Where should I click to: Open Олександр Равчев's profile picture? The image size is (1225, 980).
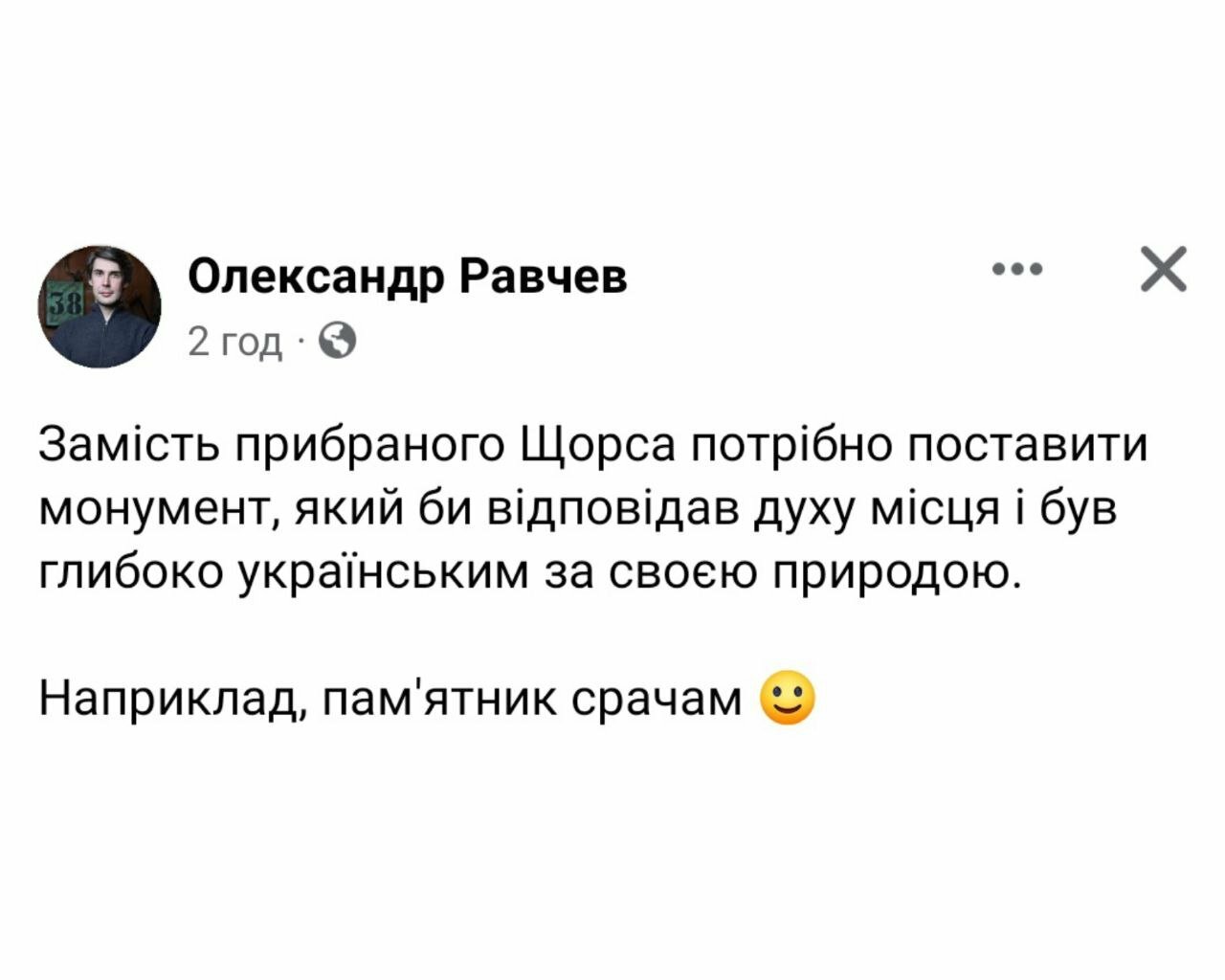tap(100, 305)
